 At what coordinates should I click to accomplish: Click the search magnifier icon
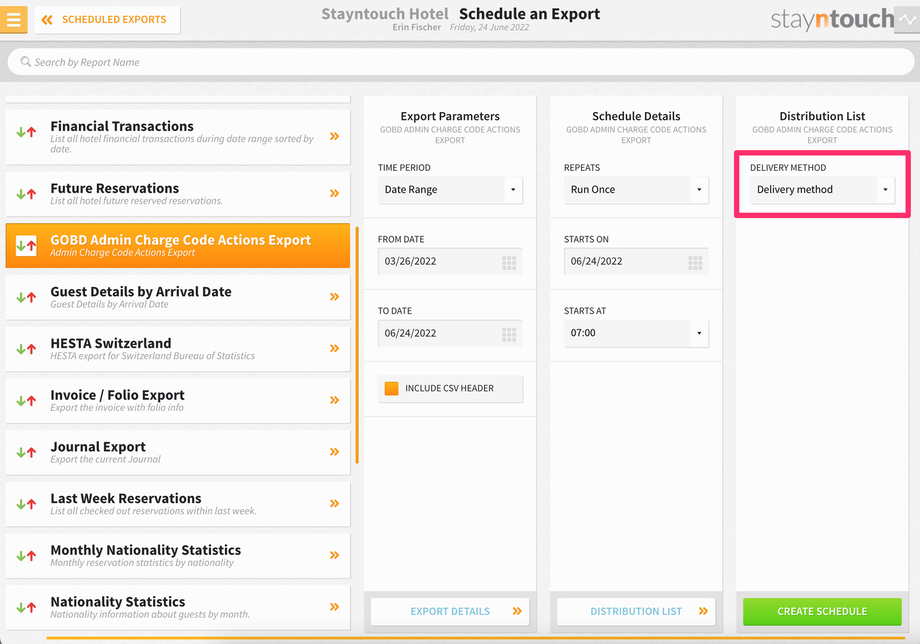click(x=25, y=61)
